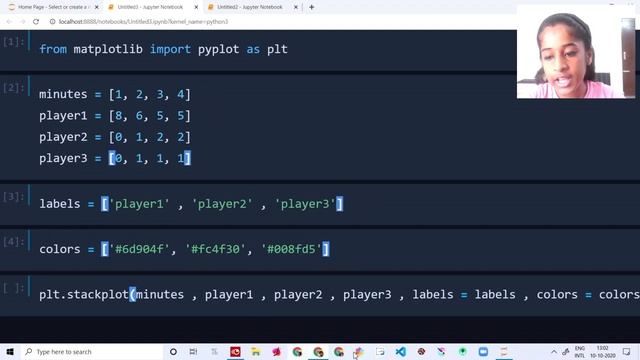Click the labels list line in cell 3
The width and height of the screenshot is (640, 360).
tap(191, 204)
